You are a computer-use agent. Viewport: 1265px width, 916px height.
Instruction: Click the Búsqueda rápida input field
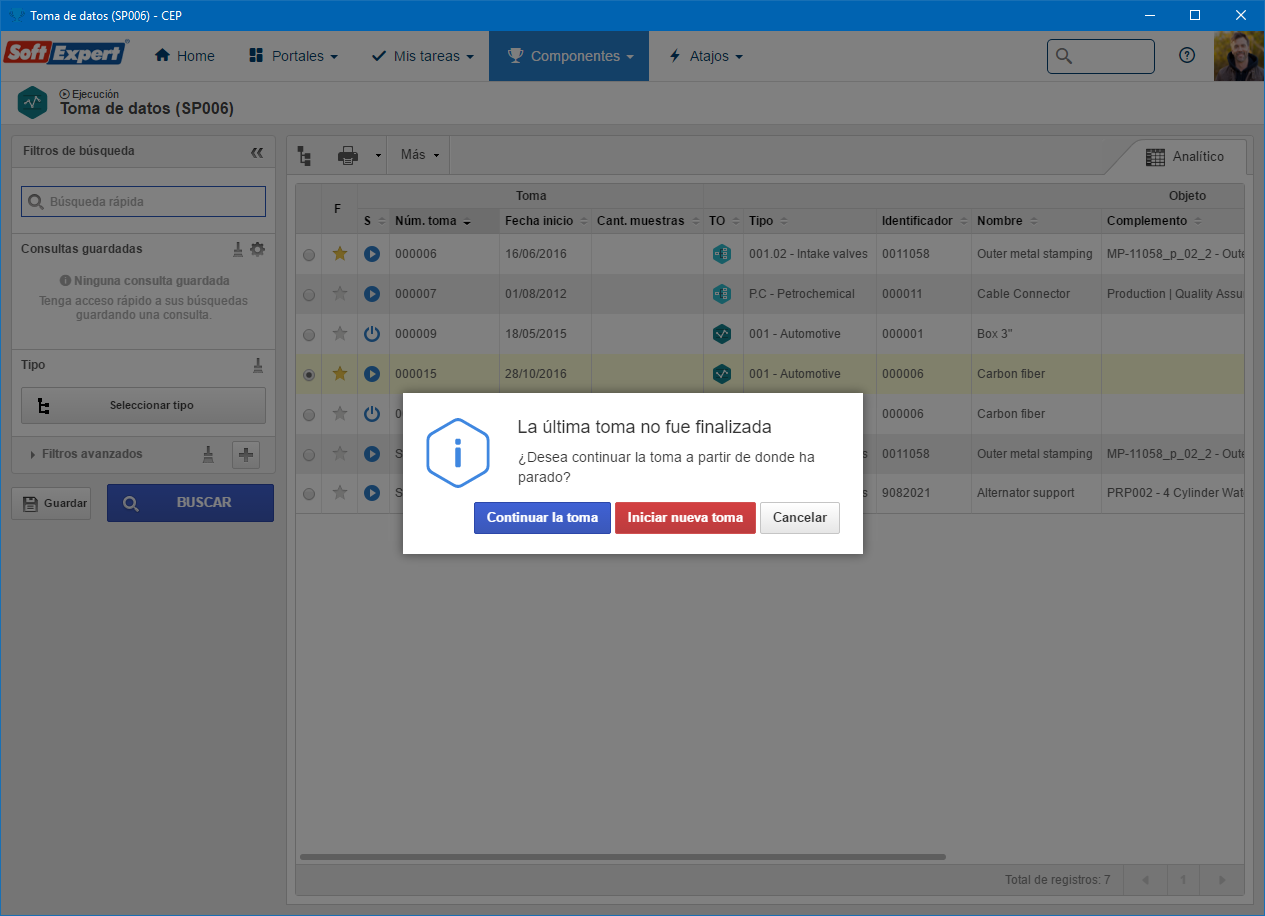pyautogui.click(x=143, y=201)
